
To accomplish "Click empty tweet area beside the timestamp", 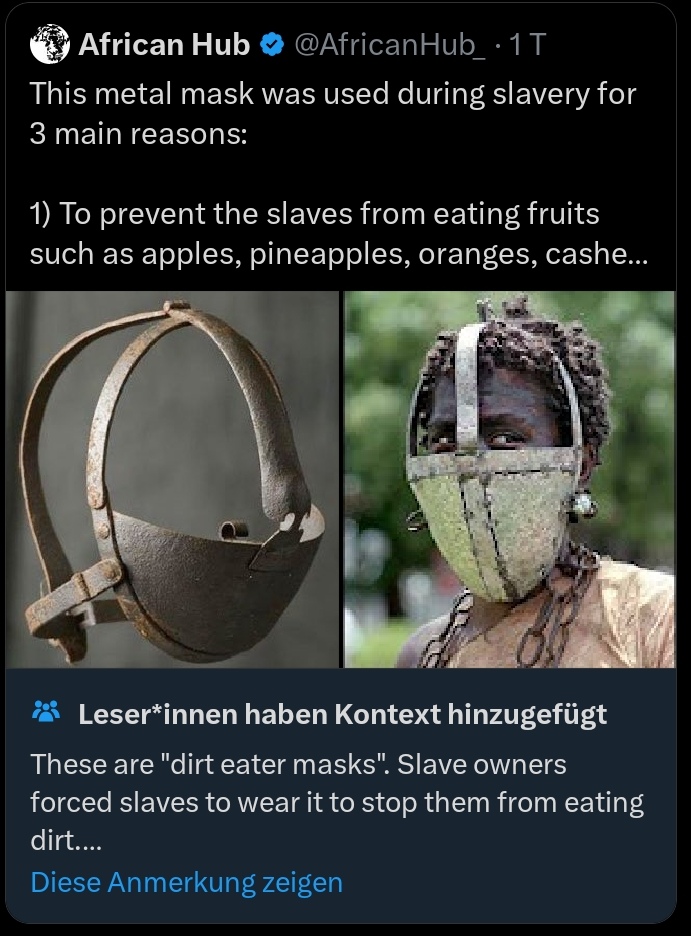I will [609, 44].
